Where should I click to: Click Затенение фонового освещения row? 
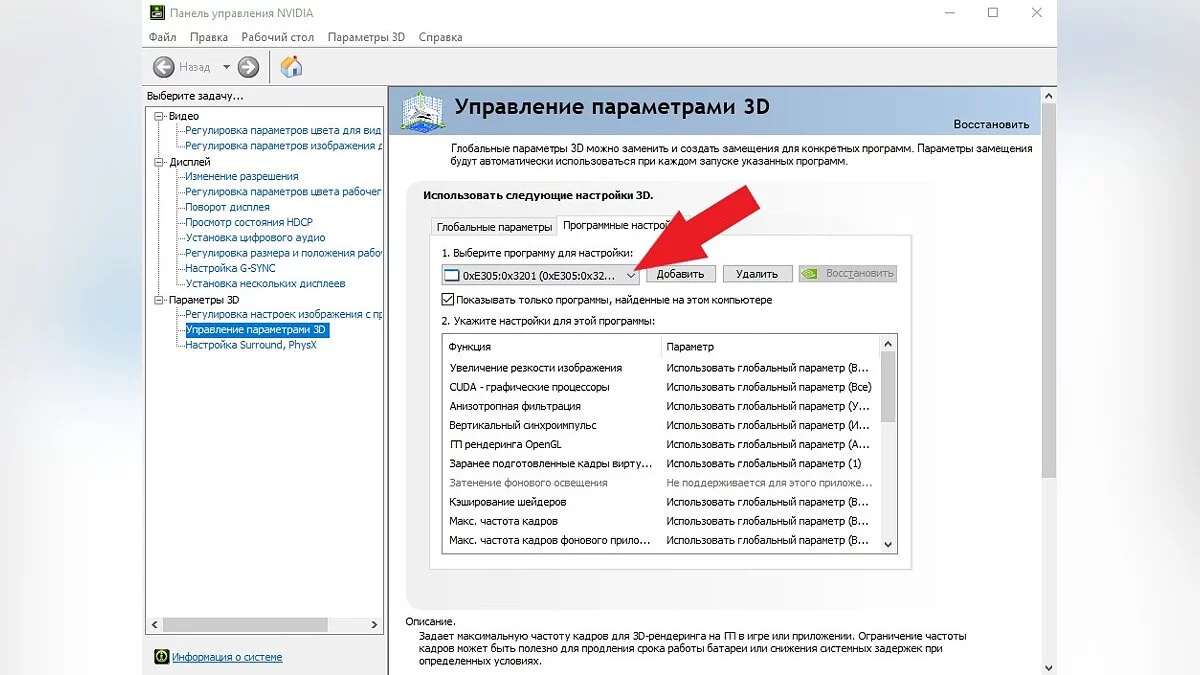click(x=661, y=483)
